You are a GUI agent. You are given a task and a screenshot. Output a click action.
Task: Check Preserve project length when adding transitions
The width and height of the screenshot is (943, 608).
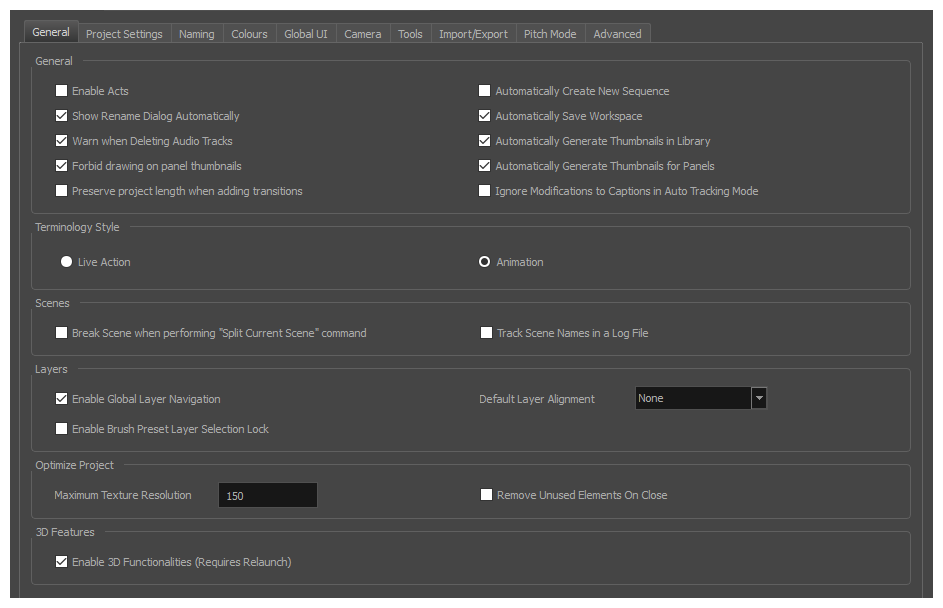[61, 191]
